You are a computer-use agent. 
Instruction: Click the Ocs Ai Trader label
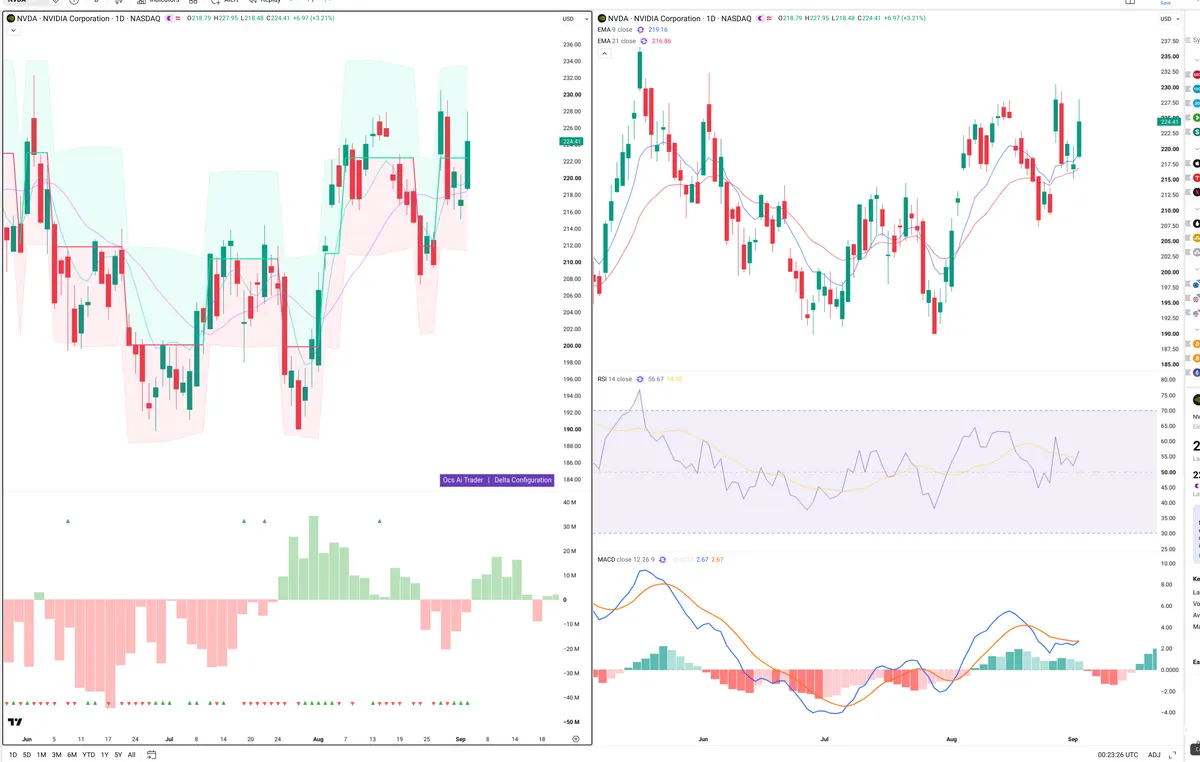coord(463,480)
